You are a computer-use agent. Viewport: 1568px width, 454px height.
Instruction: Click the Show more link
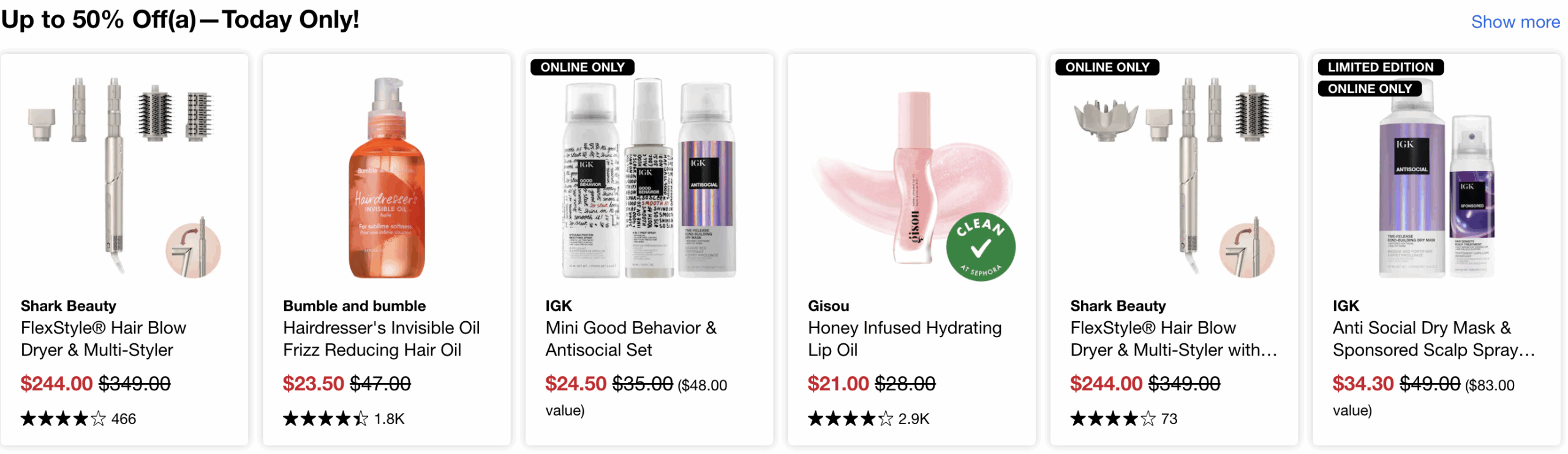point(1515,22)
